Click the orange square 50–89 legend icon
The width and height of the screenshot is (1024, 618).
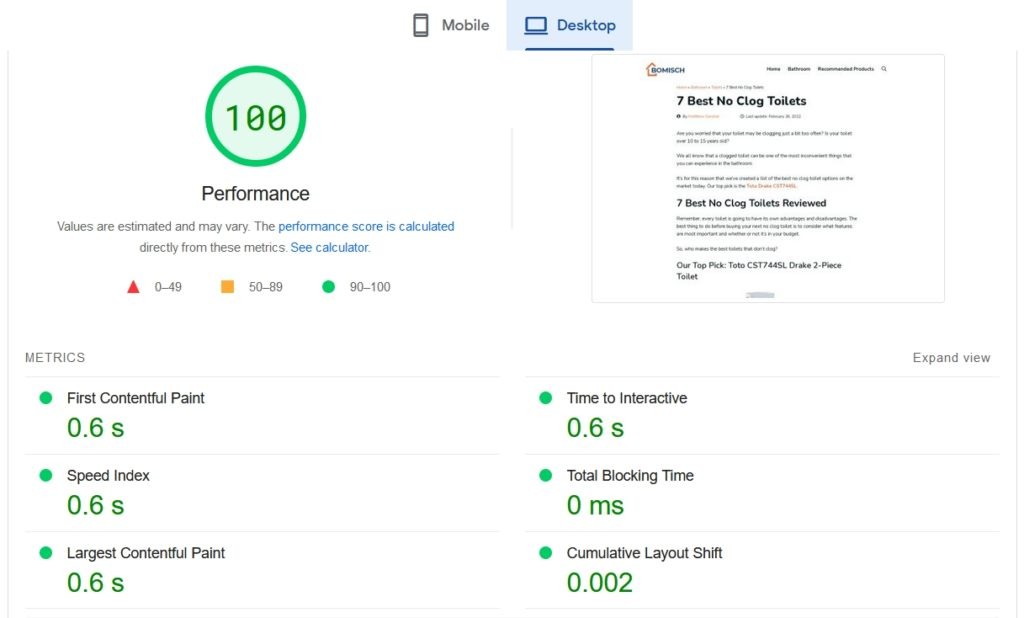coord(227,287)
